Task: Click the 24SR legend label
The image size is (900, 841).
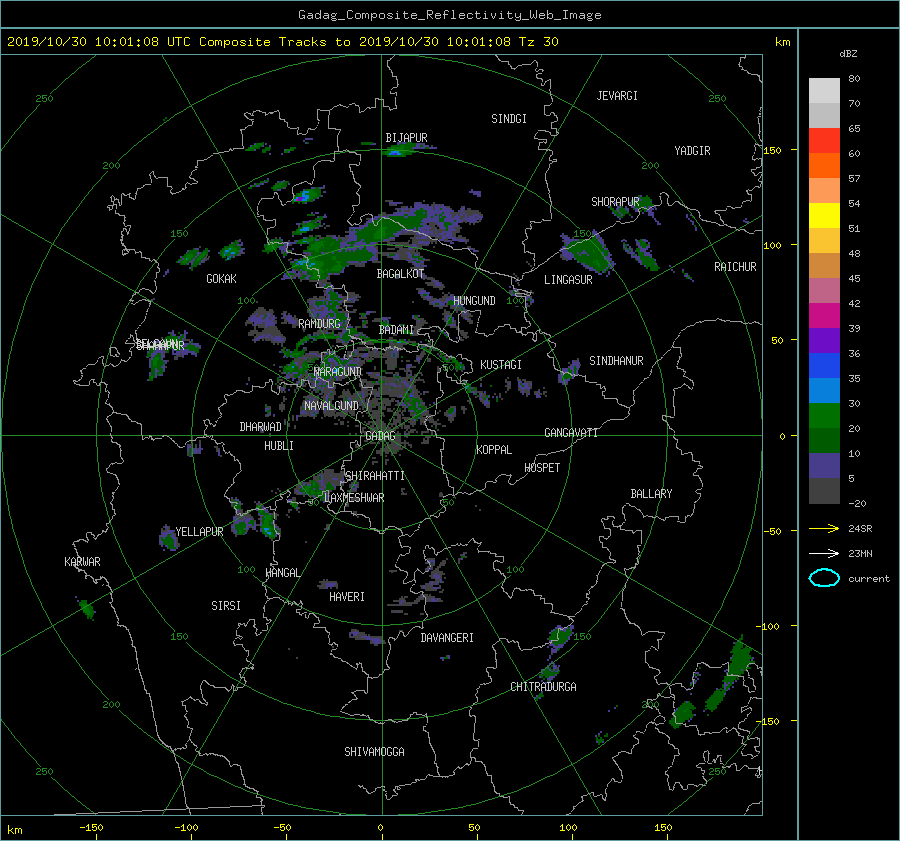Action: [860, 528]
